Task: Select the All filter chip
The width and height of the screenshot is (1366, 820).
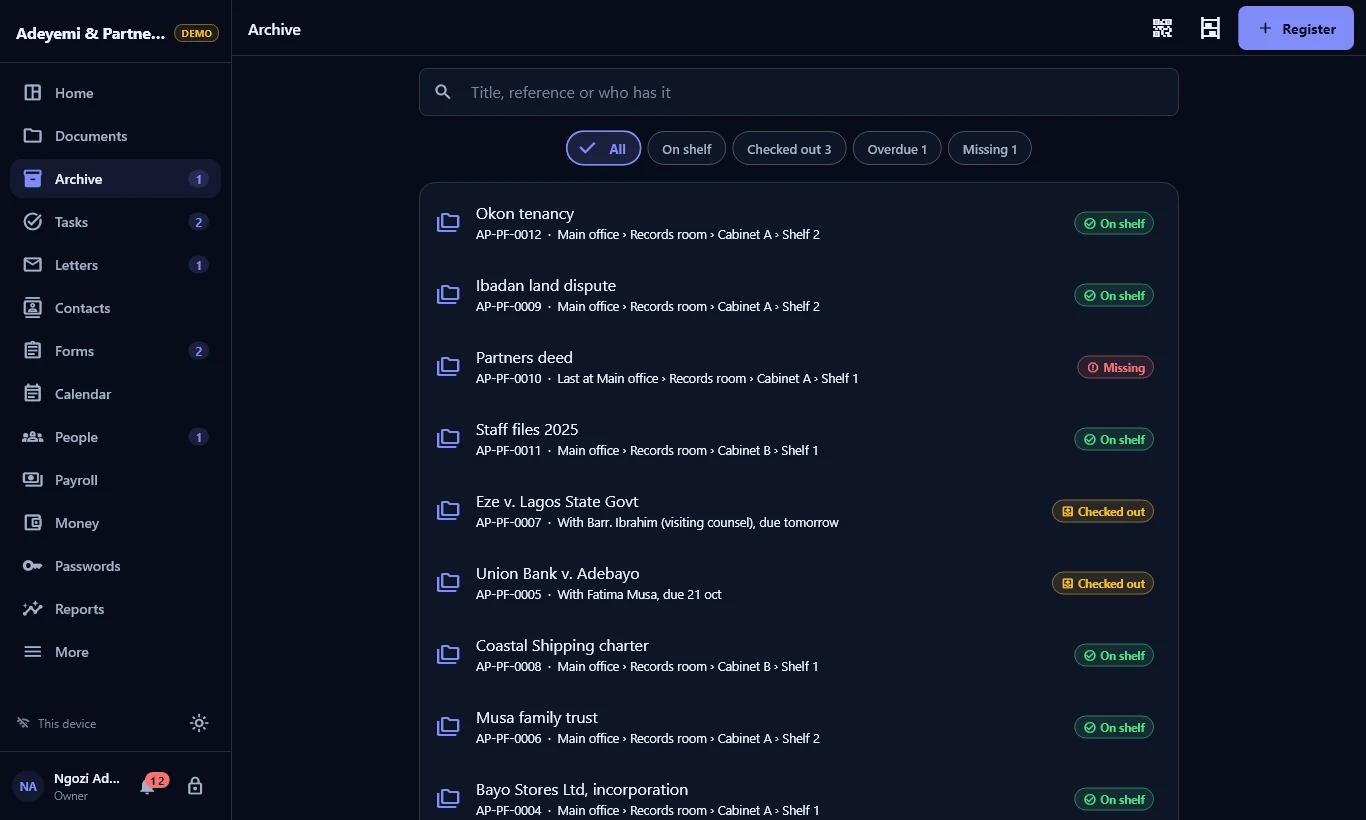Action: click(603, 149)
